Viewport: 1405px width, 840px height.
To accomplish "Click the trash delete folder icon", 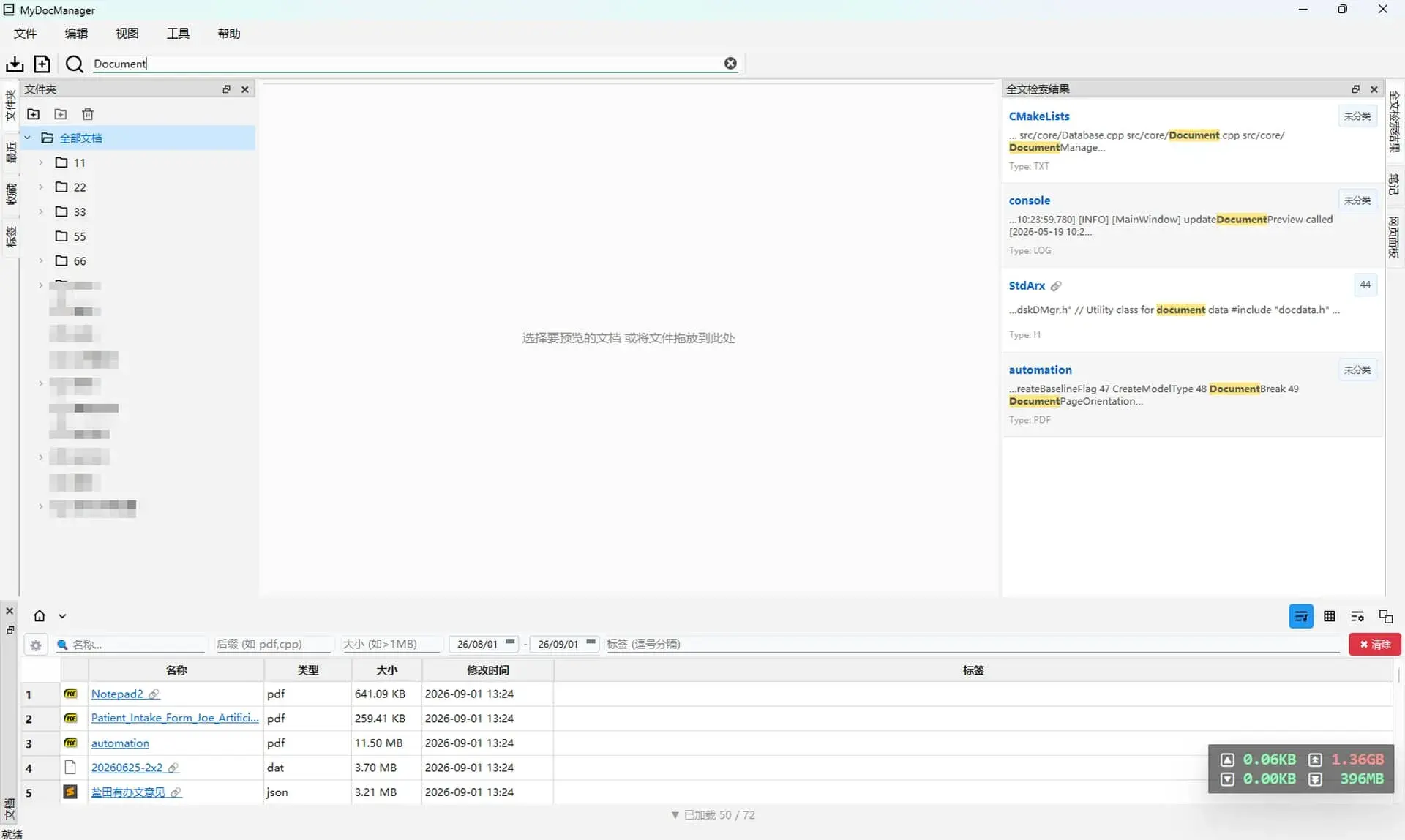I will (x=88, y=114).
